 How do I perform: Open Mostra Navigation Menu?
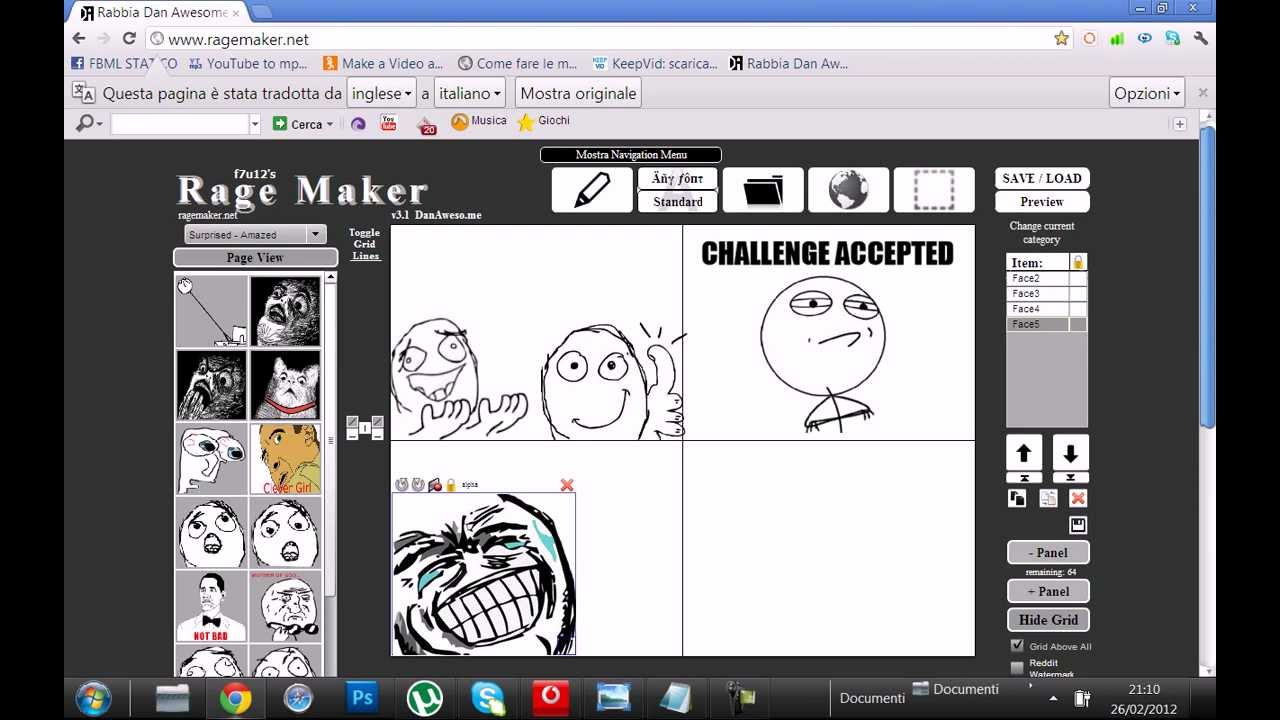click(x=631, y=155)
